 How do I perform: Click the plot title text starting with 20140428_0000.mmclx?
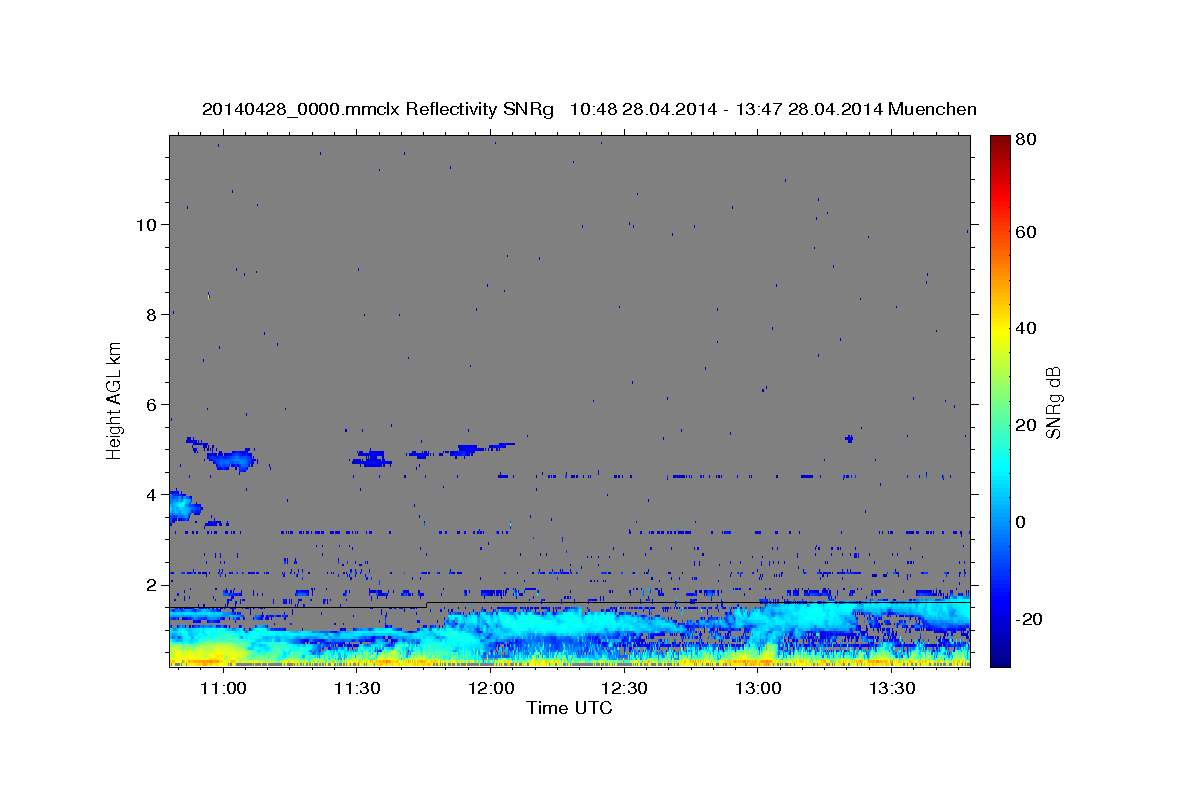589,109
